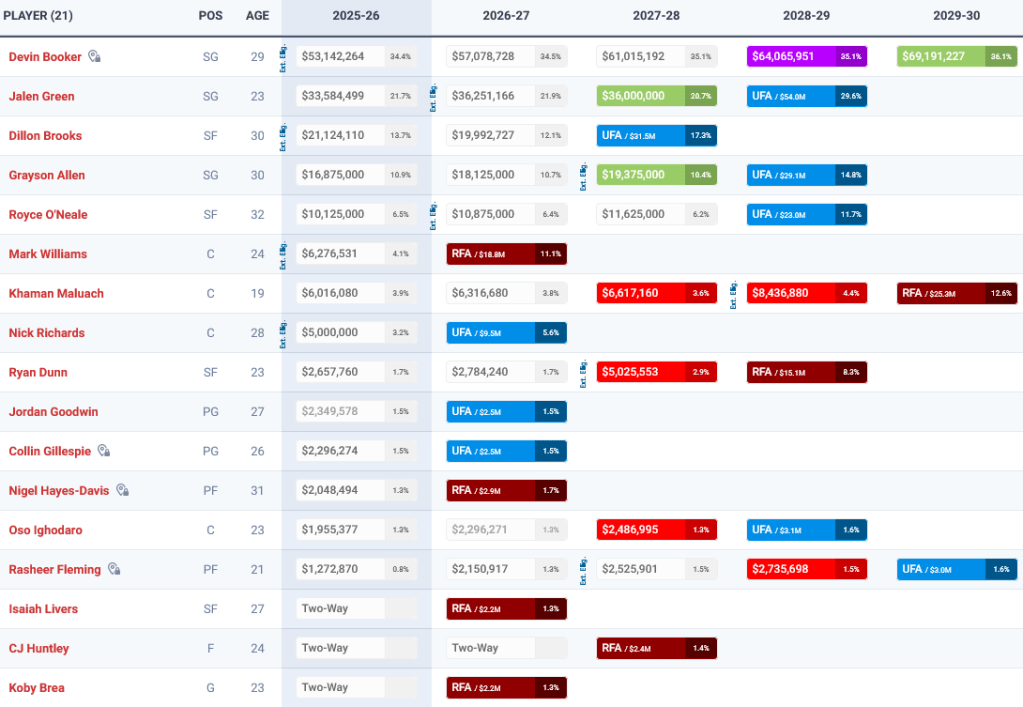Viewport: 1023px width, 707px height.
Task: Click the PLAYER (21) column header
Action: (38, 17)
